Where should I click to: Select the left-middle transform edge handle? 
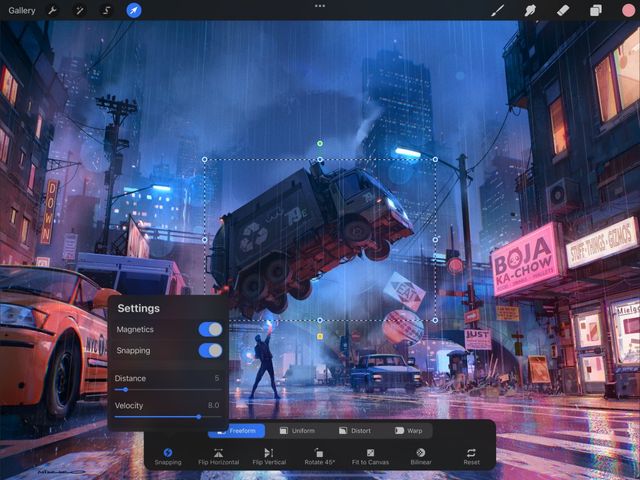[205, 240]
